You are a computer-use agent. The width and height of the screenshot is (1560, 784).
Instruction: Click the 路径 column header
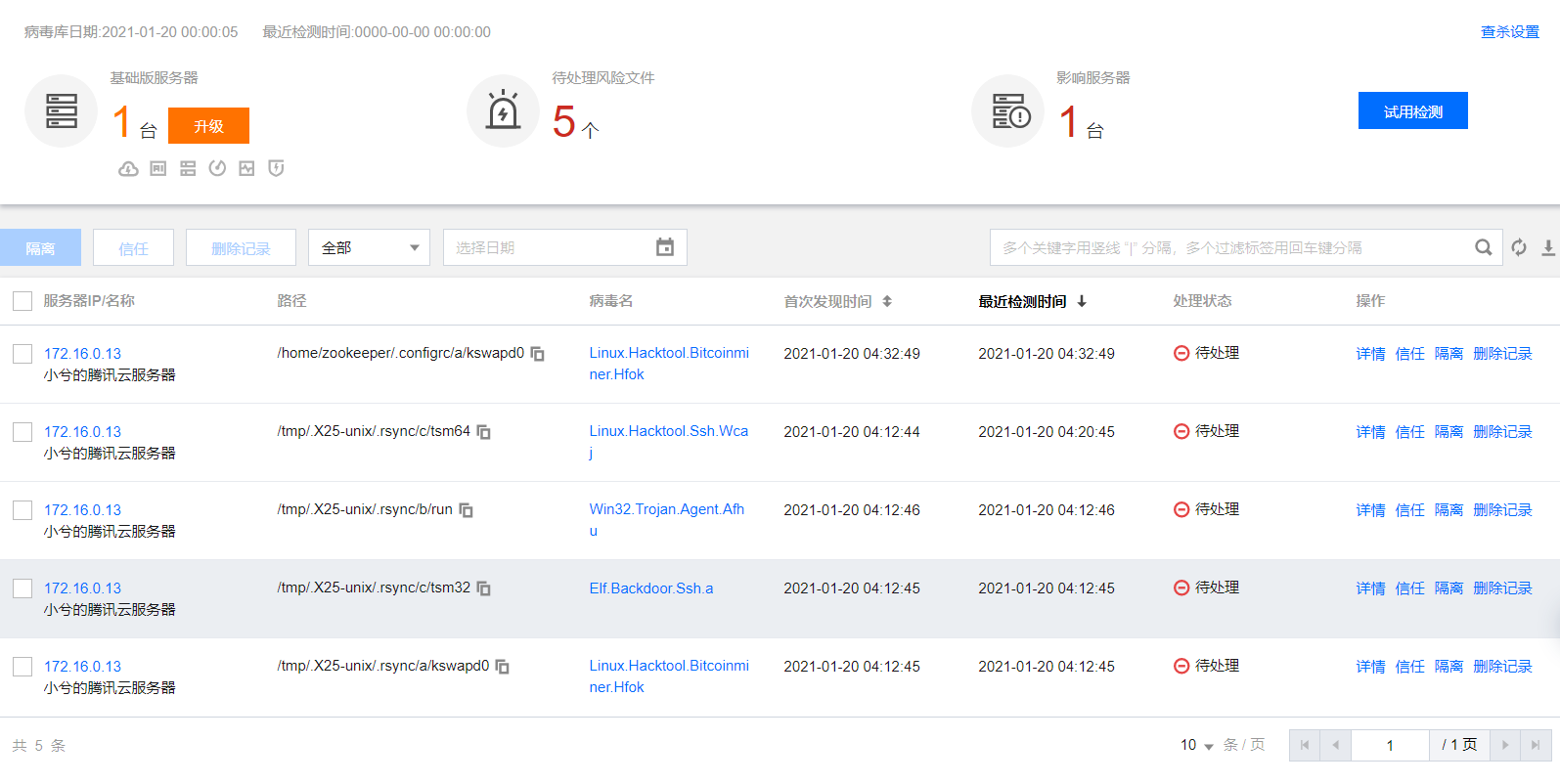pyautogui.click(x=291, y=301)
